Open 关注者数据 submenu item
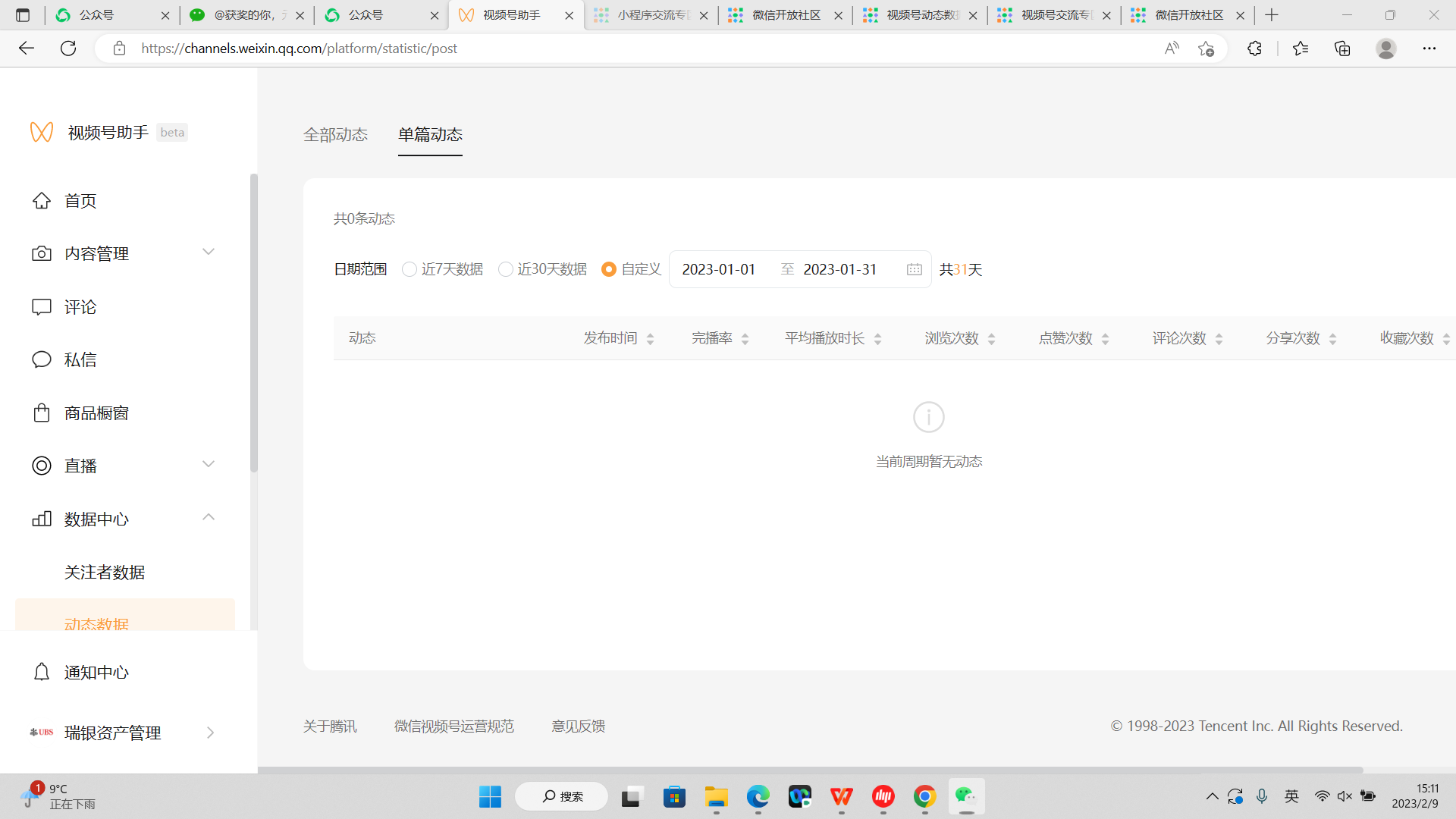The image size is (1456, 819). [105, 573]
